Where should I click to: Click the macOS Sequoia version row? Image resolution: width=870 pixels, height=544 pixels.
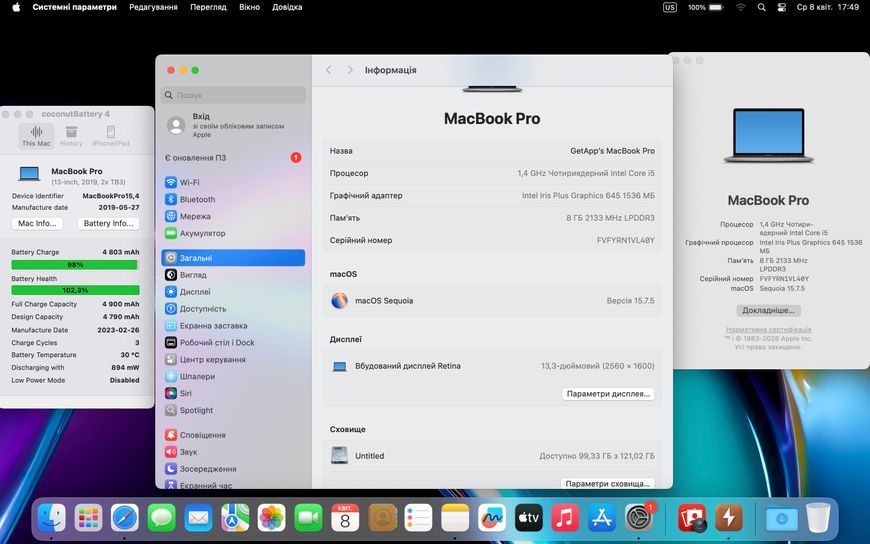click(492, 300)
